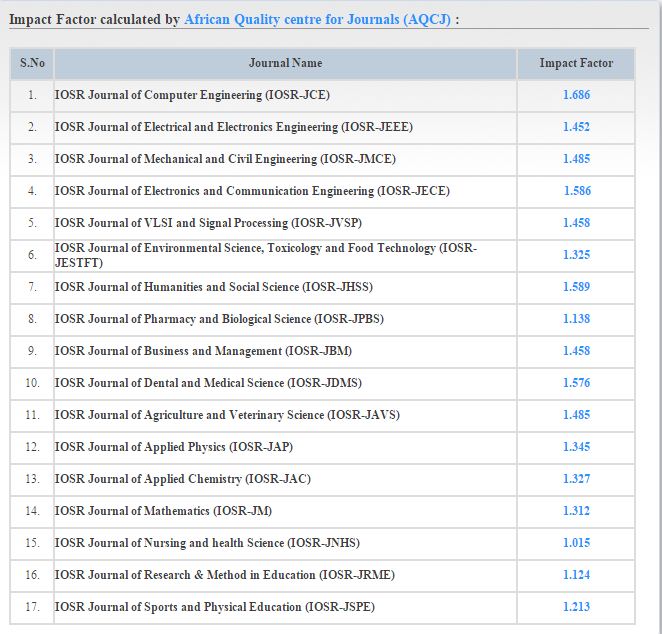Click impact factor 1.138 for IOSR-JPBS
The width and height of the screenshot is (662, 634).
click(576, 319)
